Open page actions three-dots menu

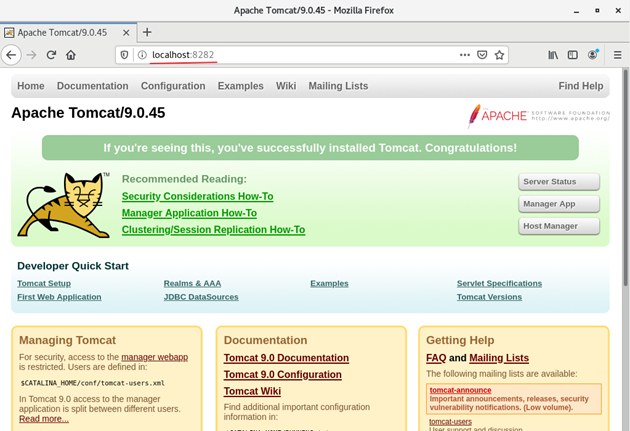(465, 55)
